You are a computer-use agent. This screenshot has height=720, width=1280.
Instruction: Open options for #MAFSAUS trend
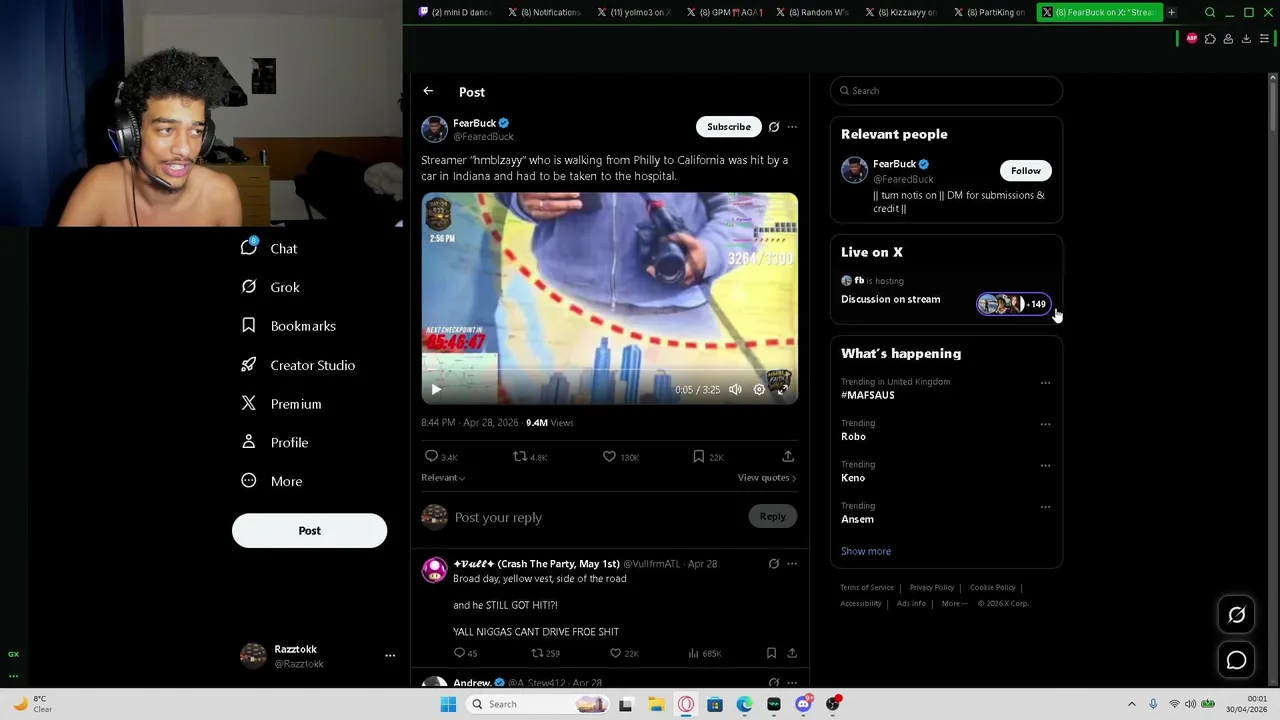pos(1045,382)
